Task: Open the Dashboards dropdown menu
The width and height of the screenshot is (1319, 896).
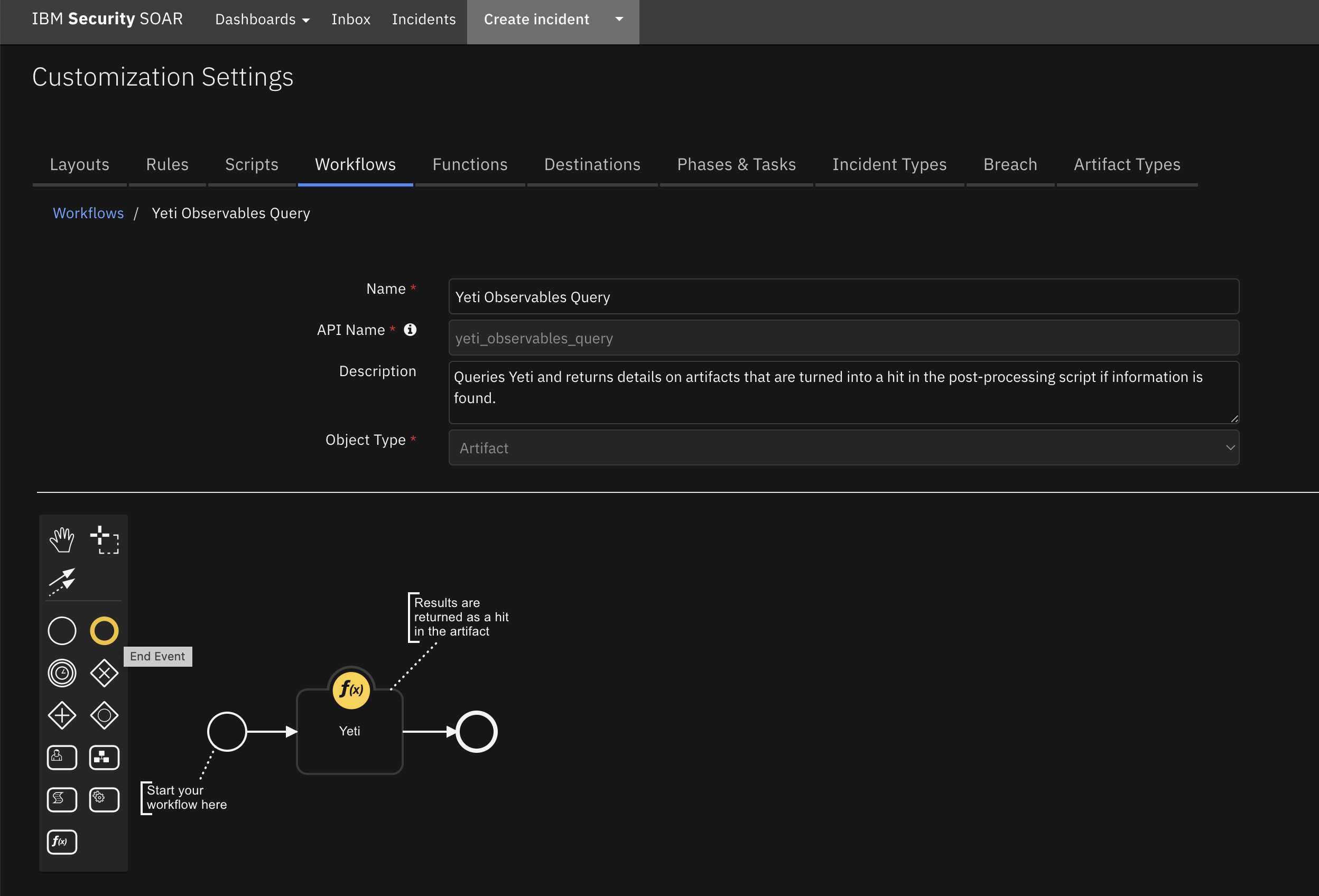Action: click(262, 20)
